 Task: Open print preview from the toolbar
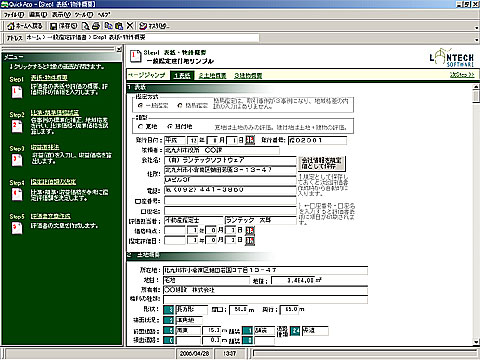click(86, 26)
